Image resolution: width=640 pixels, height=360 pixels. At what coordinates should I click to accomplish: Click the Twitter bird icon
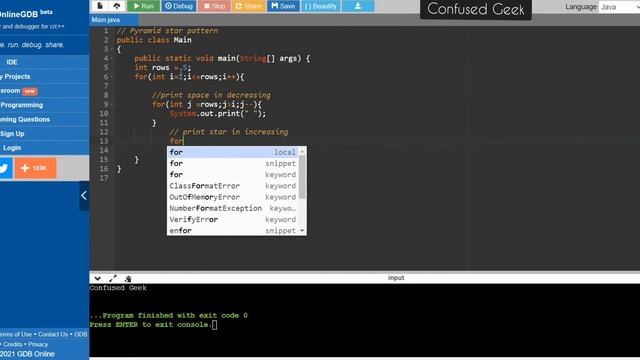coord(4,168)
